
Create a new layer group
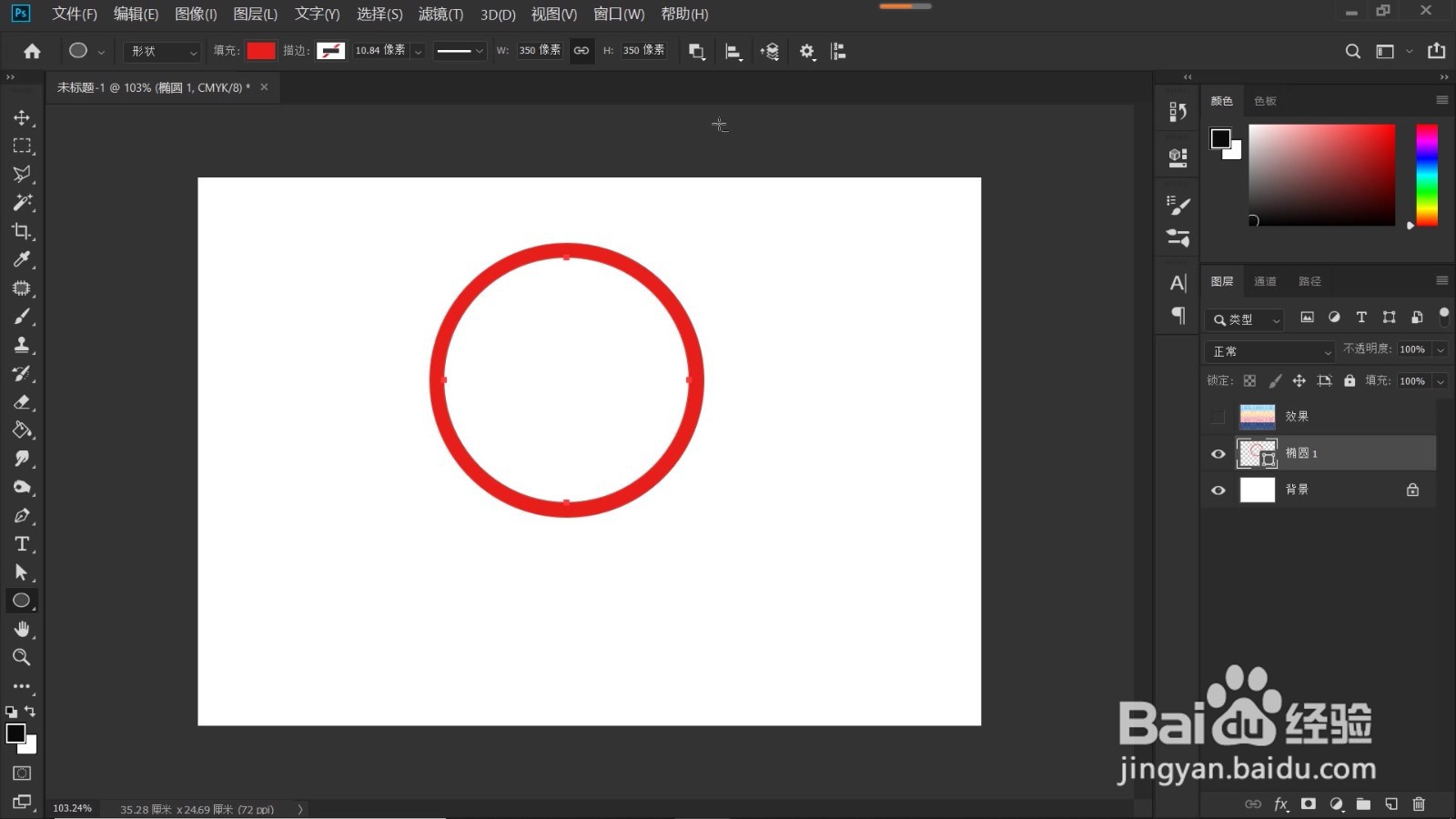1363,804
